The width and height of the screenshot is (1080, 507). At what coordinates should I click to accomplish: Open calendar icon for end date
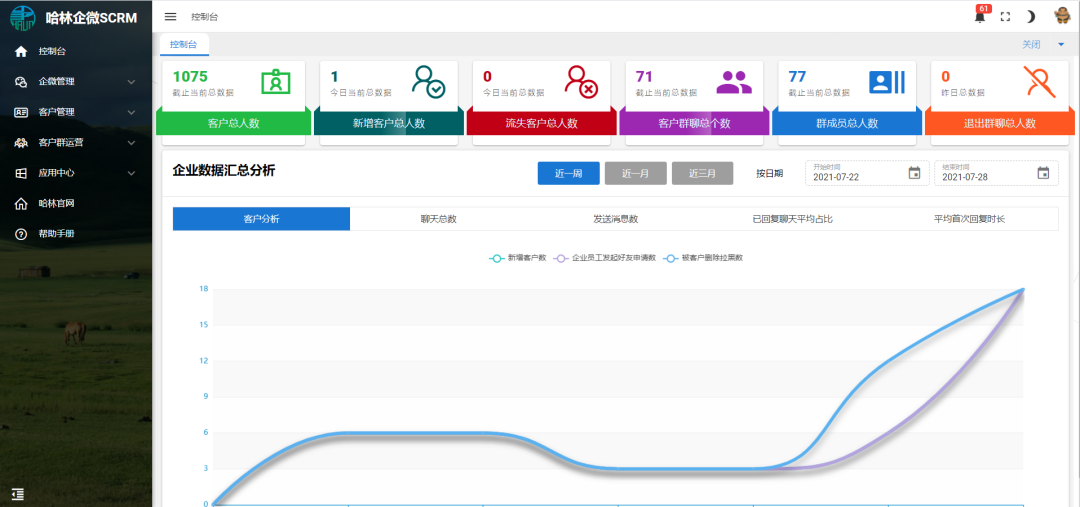tap(1043, 173)
